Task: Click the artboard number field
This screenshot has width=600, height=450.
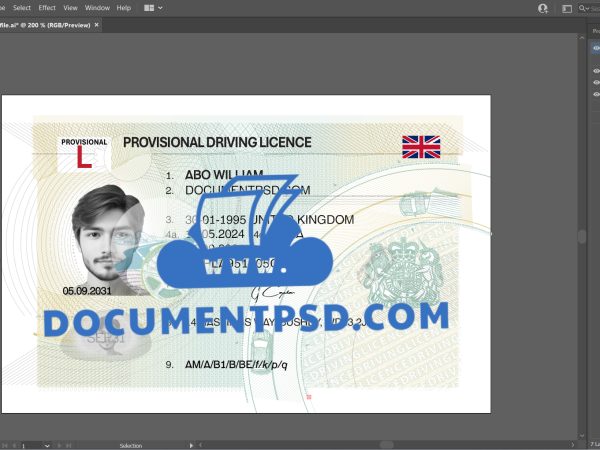Action: (x=31, y=446)
